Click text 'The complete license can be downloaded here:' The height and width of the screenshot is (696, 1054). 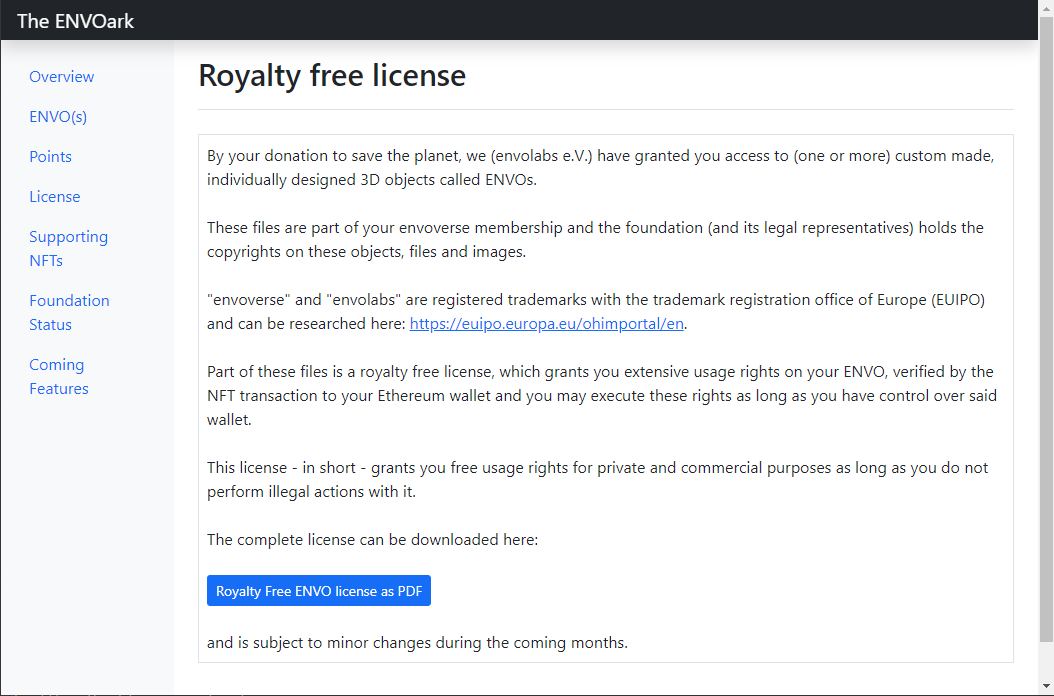[x=372, y=539]
